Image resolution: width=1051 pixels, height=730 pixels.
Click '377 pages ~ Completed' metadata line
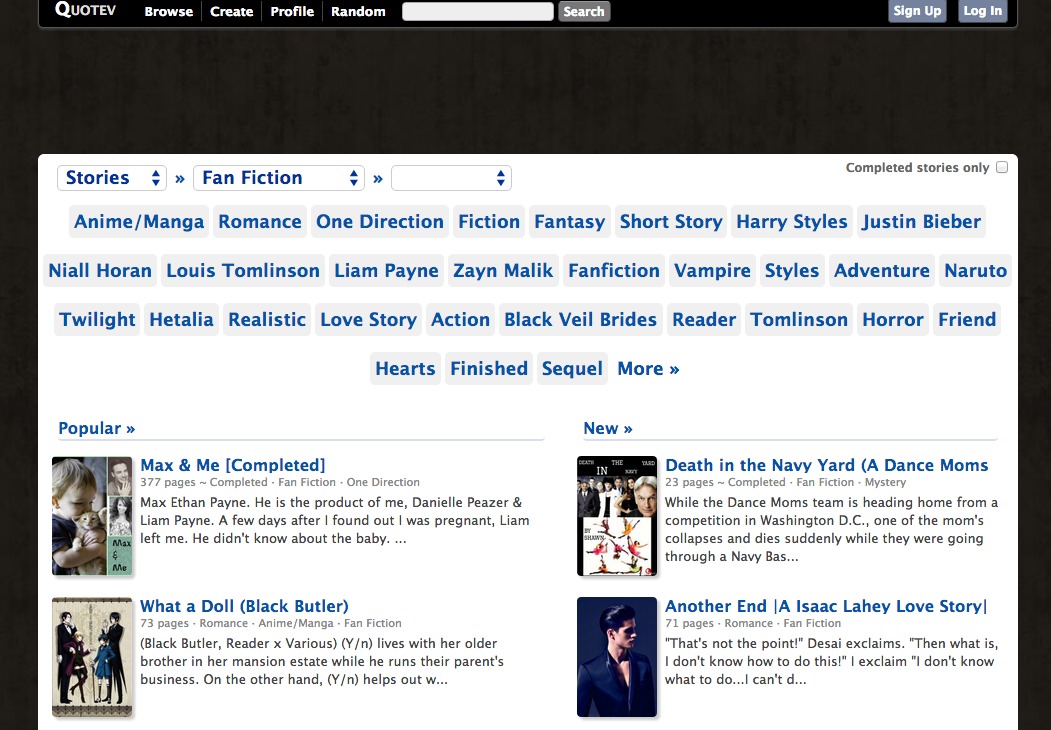coord(280,482)
